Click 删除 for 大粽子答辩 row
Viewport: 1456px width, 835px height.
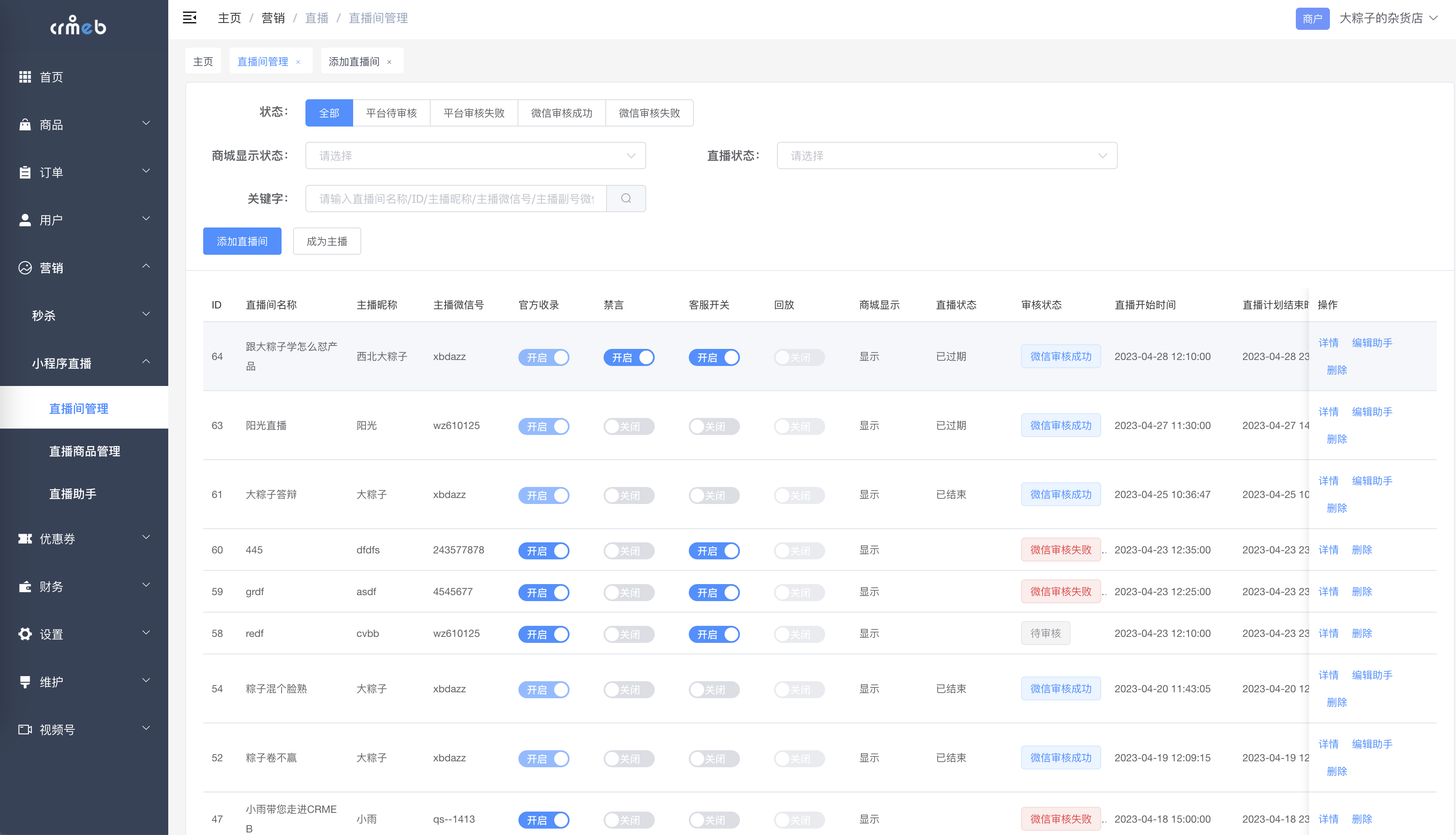pos(1337,508)
